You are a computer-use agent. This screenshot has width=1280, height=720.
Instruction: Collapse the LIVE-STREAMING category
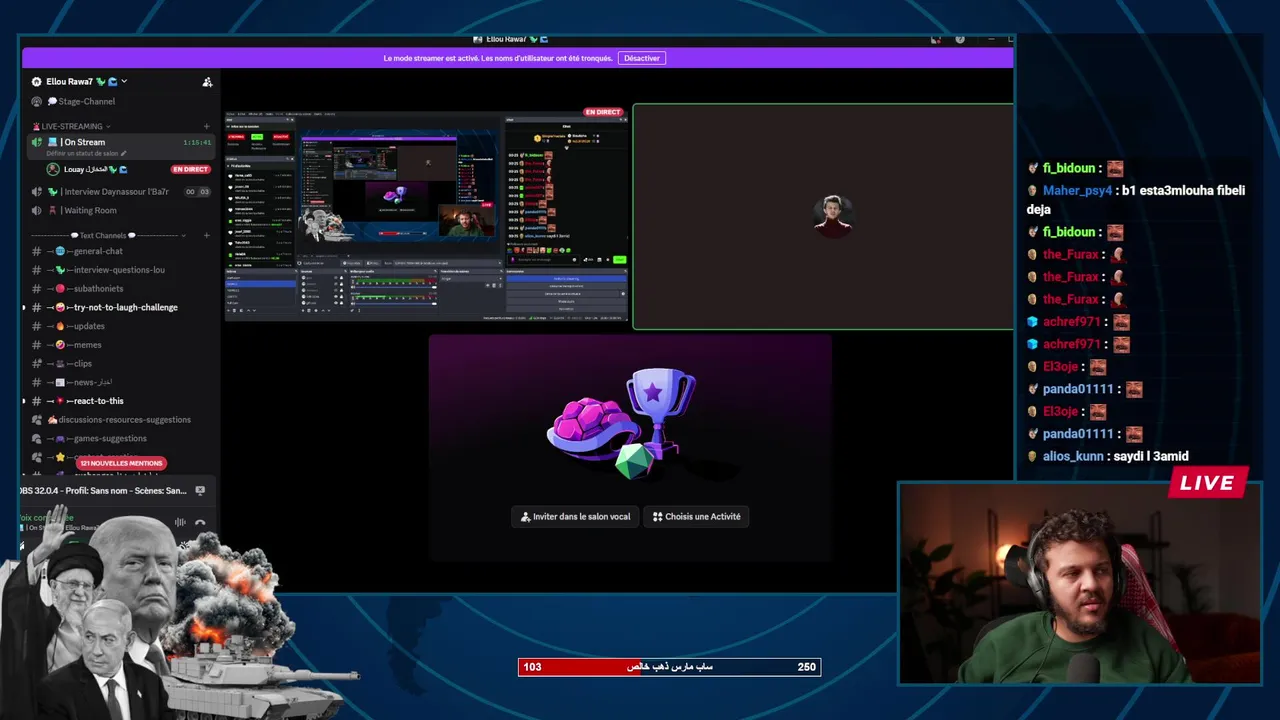point(71,126)
